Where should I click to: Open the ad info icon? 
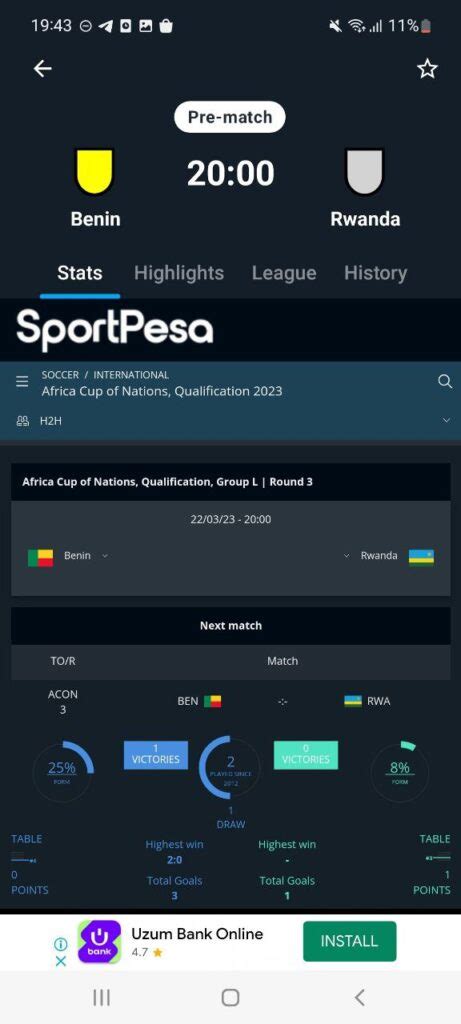point(60,944)
